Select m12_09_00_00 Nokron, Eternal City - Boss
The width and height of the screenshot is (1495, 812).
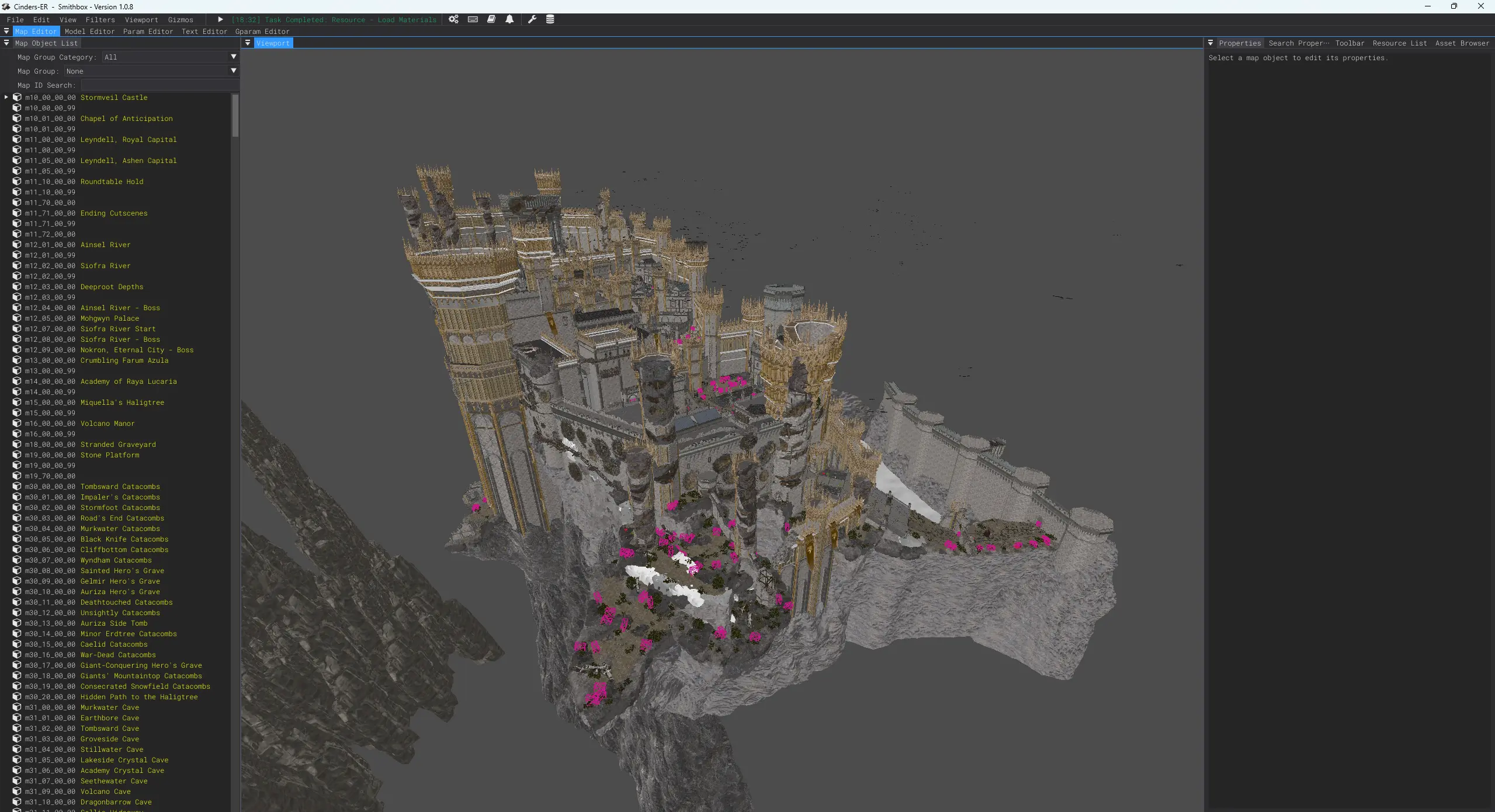(109, 350)
